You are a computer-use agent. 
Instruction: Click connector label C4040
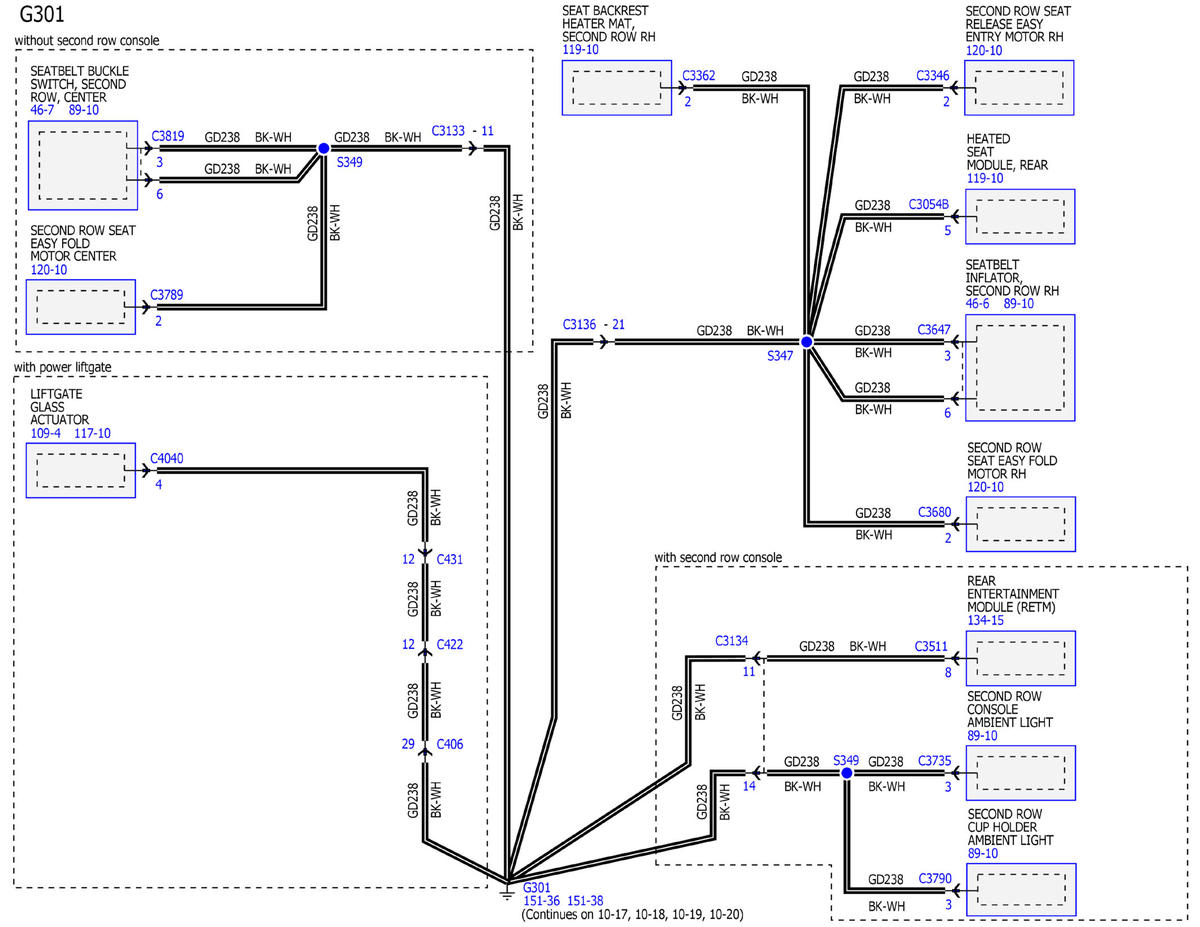(167, 459)
